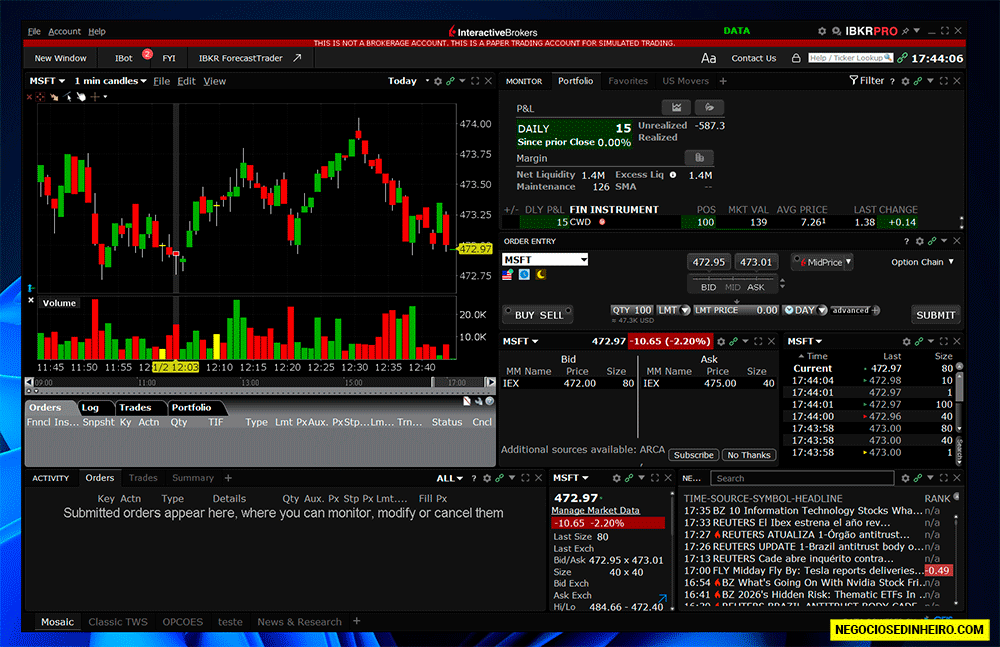Click the chart time range scroll bar
Image resolution: width=1000 pixels, height=647 pixels.
[260, 382]
